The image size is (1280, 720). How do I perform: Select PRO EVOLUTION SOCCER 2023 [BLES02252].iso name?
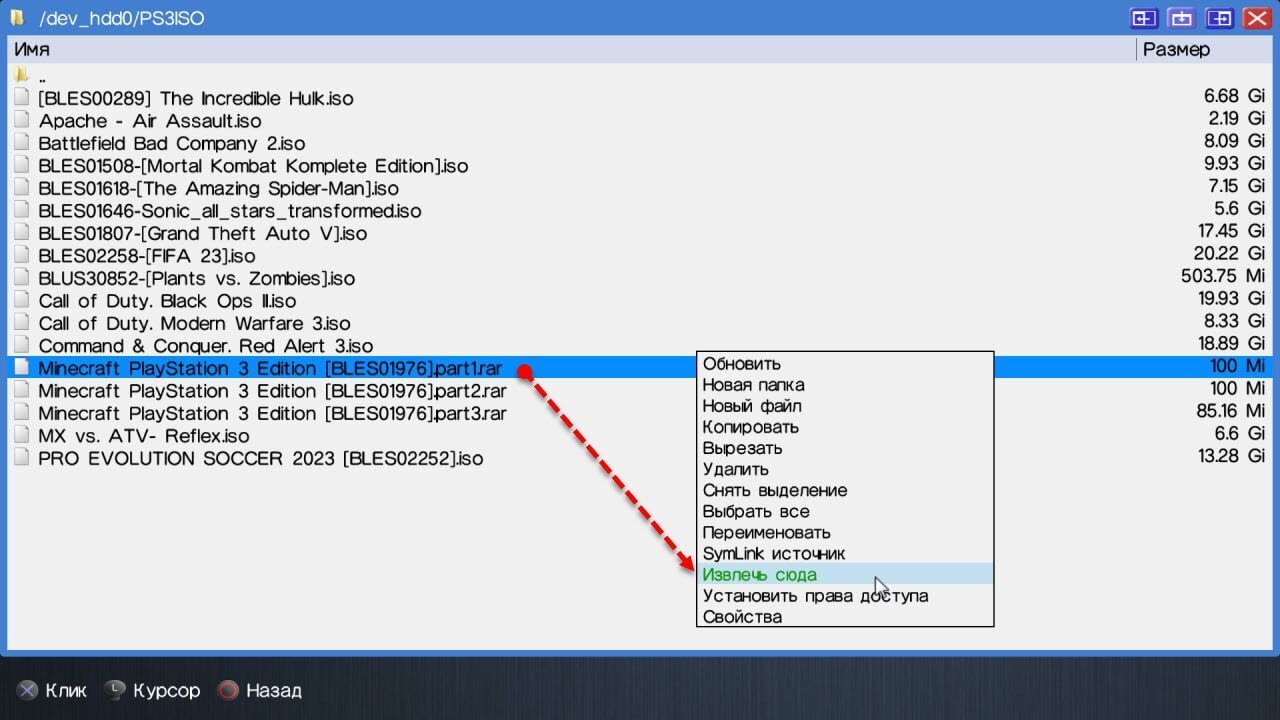(261, 458)
